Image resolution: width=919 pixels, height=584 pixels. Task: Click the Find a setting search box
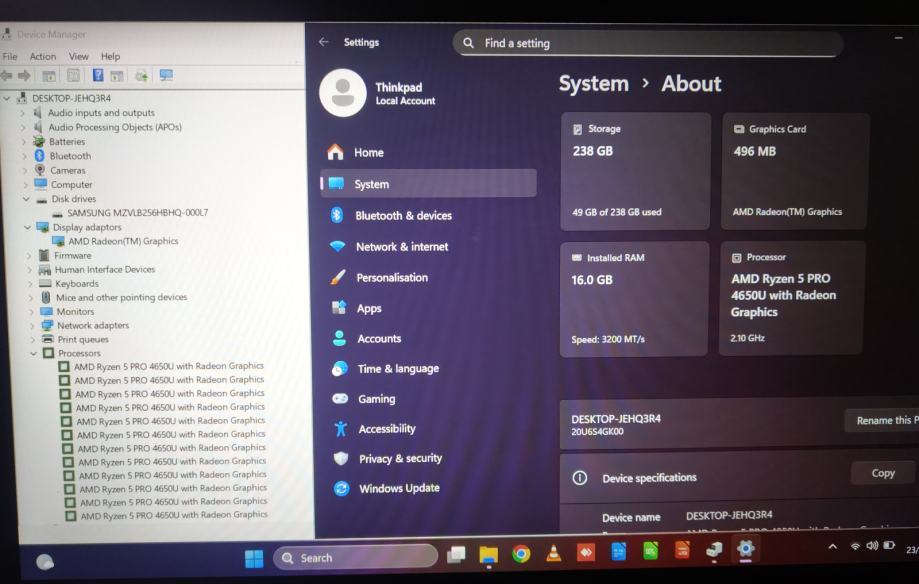coord(648,43)
